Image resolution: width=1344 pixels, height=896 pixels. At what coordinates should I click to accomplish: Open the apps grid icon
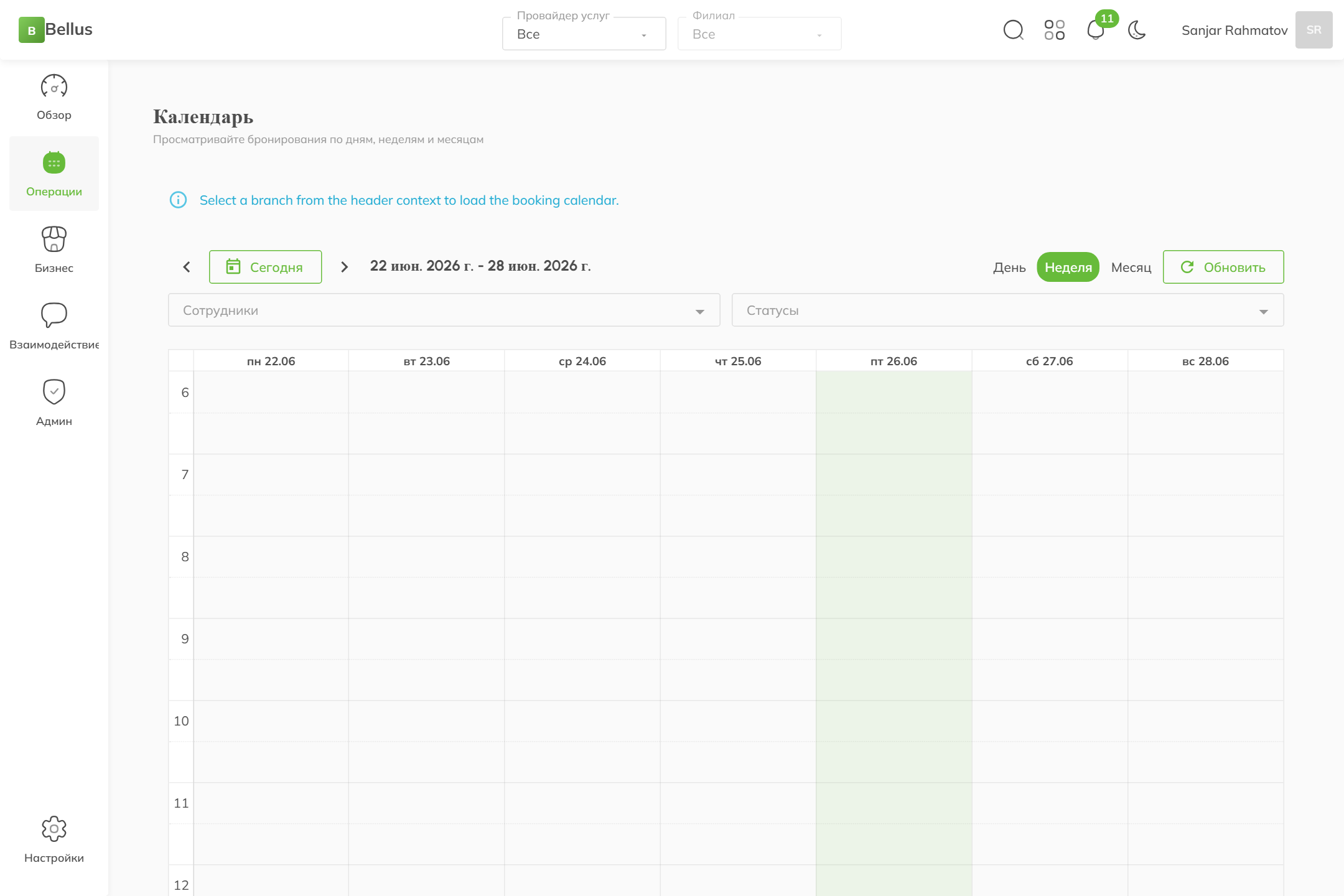coord(1054,30)
